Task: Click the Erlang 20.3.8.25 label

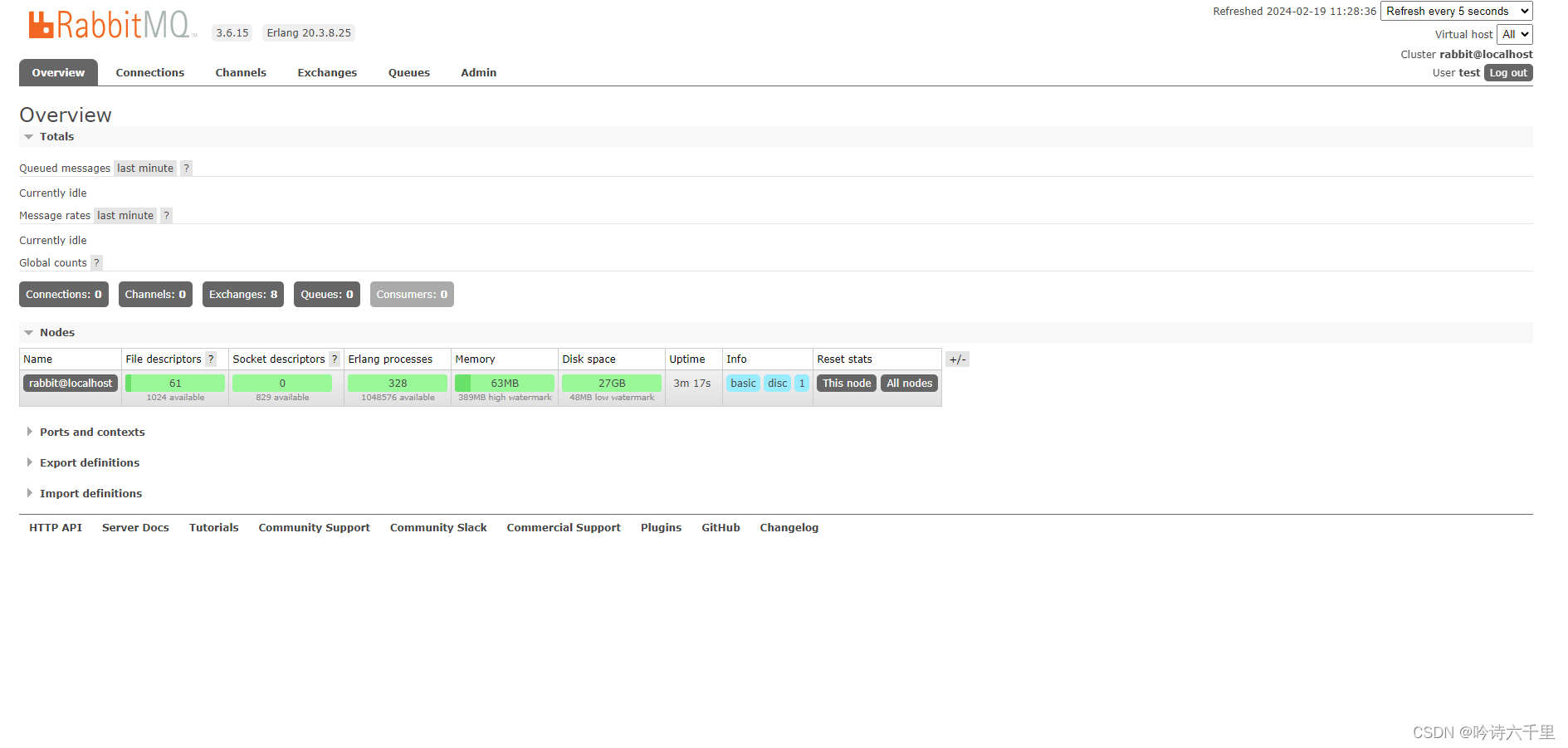Action: pos(309,33)
